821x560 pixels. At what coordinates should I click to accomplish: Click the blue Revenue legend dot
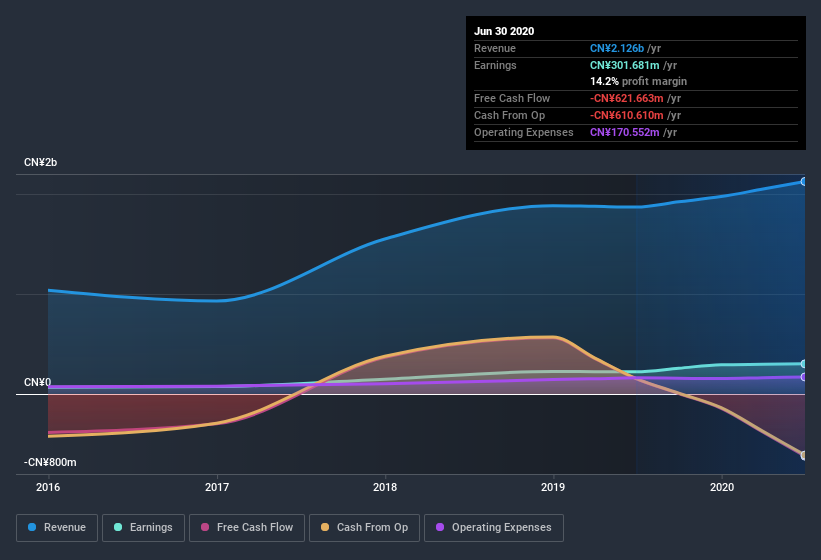point(32,527)
